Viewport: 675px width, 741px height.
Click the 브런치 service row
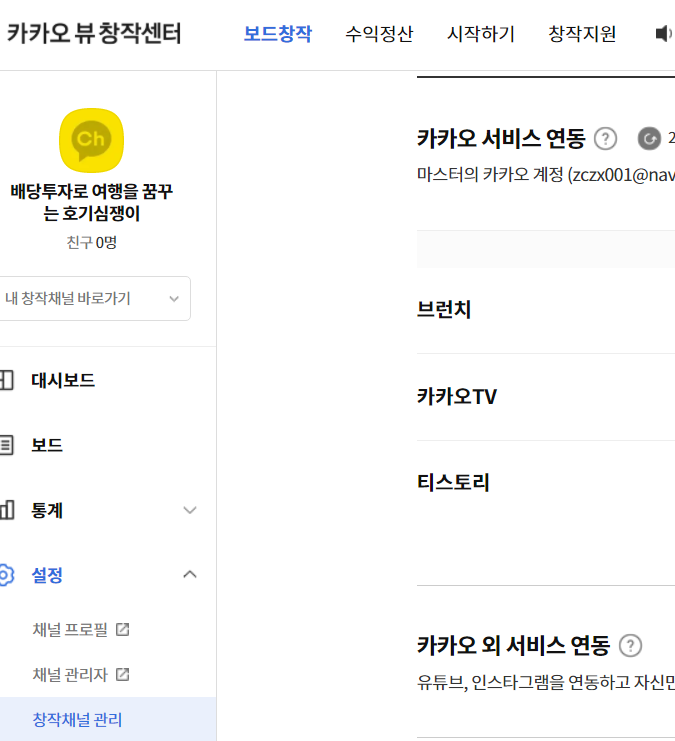(546, 310)
